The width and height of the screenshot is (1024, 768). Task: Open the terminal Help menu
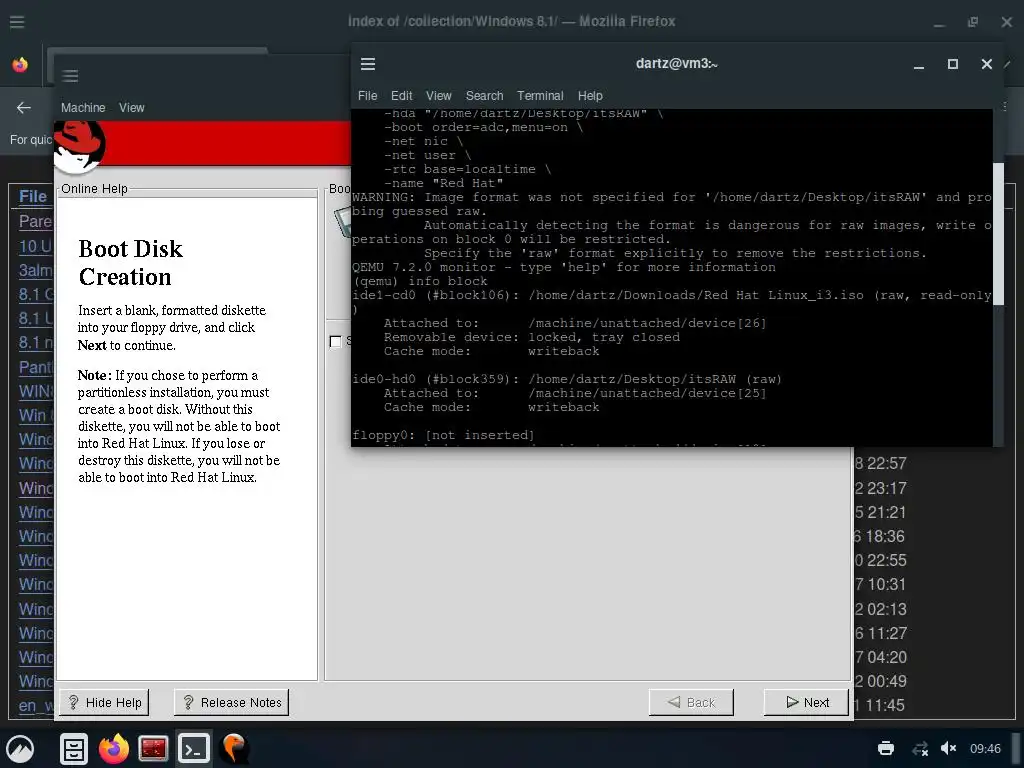click(x=590, y=96)
